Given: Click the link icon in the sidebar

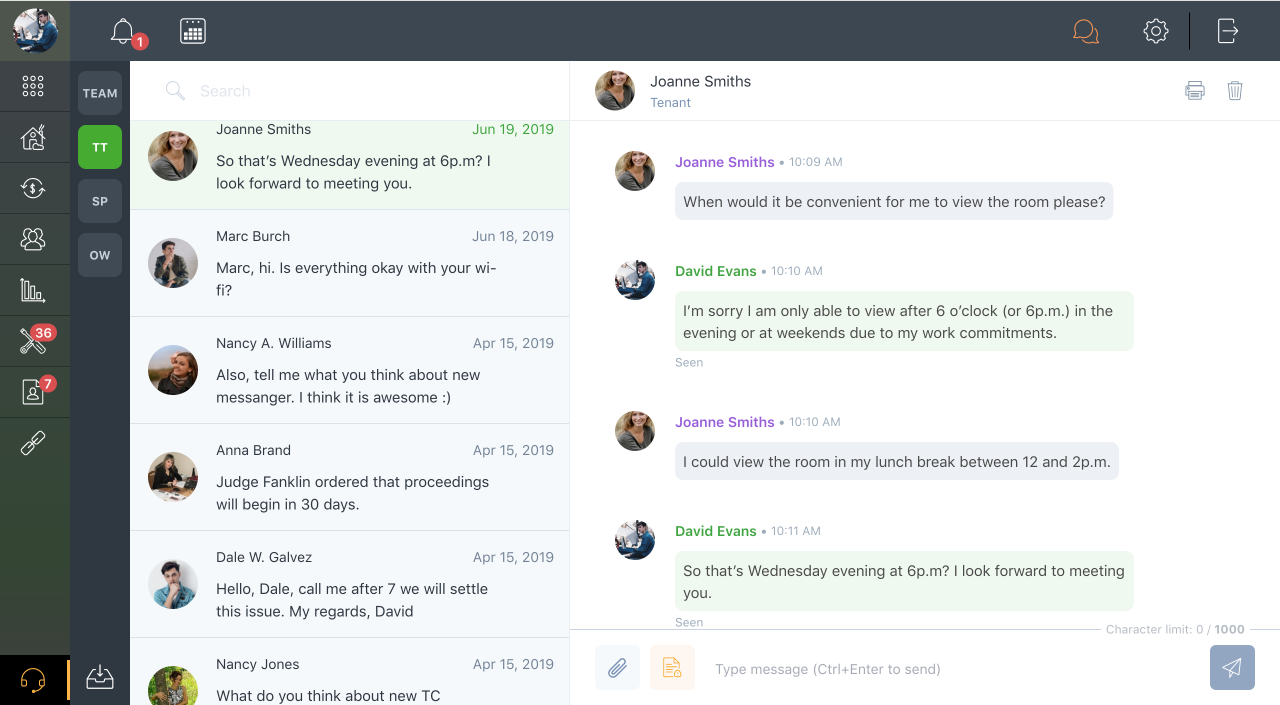Looking at the screenshot, I should click(35, 441).
